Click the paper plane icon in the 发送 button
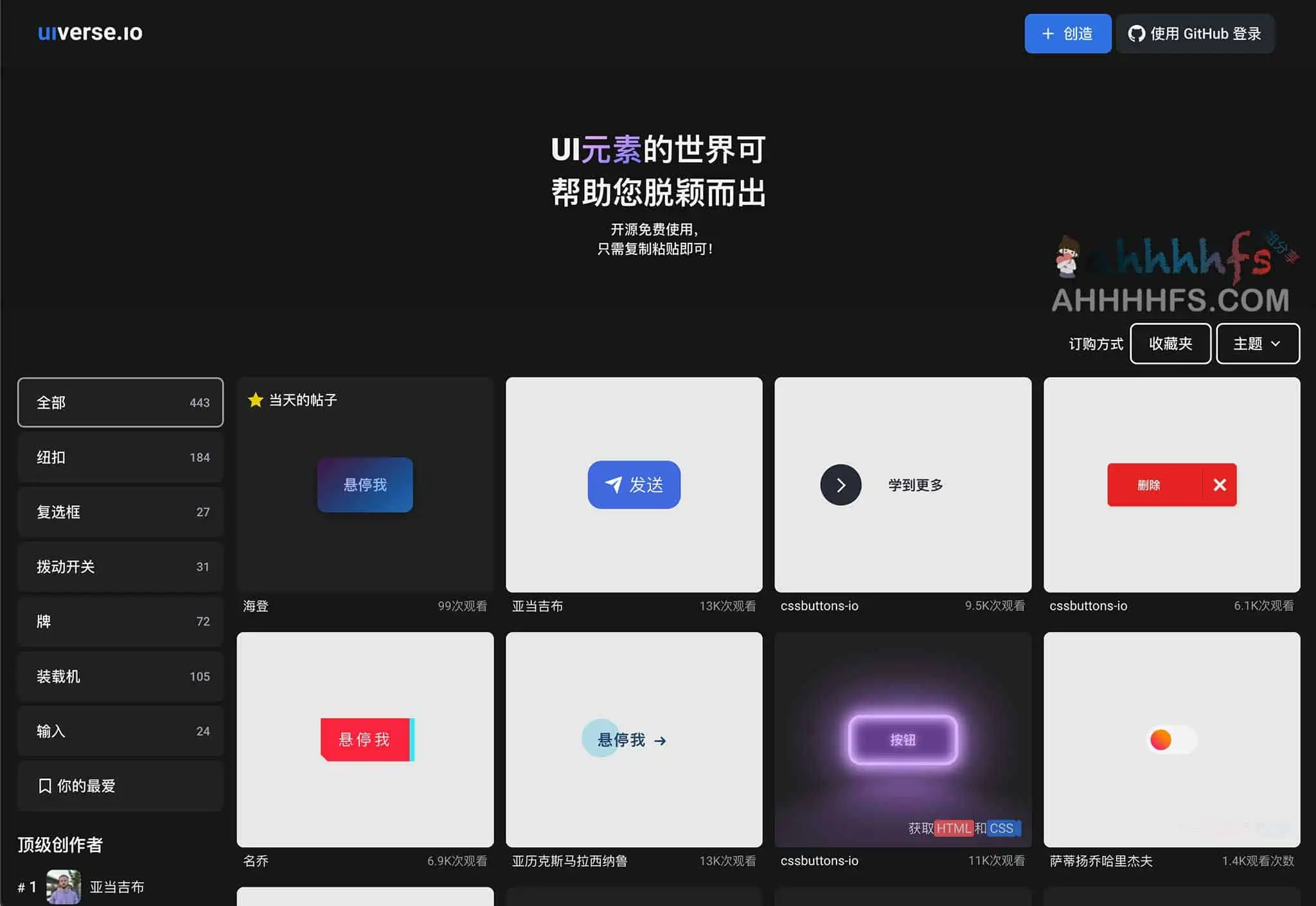 point(612,484)
